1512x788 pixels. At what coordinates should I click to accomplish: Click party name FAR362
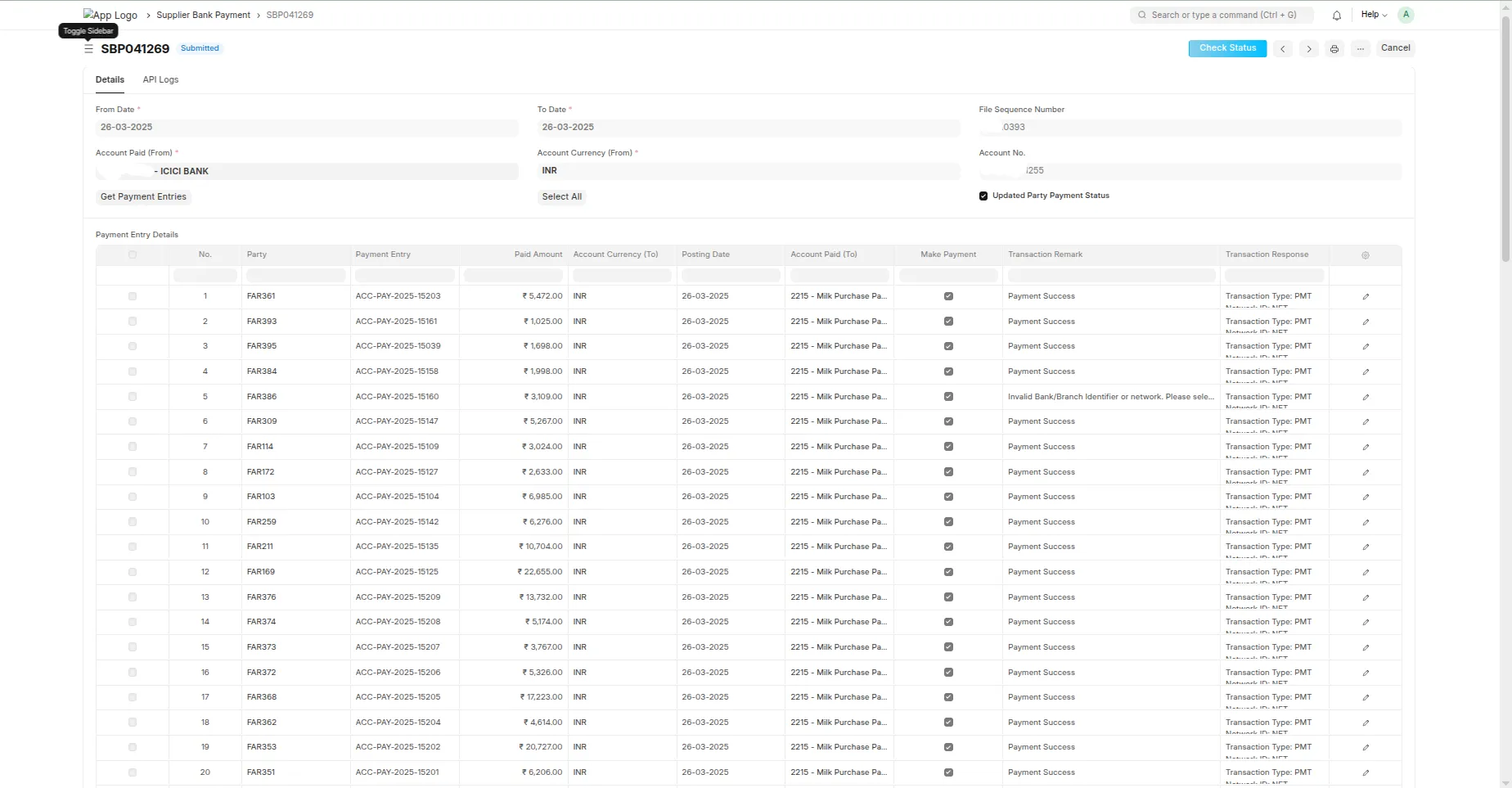coord(262,723)
